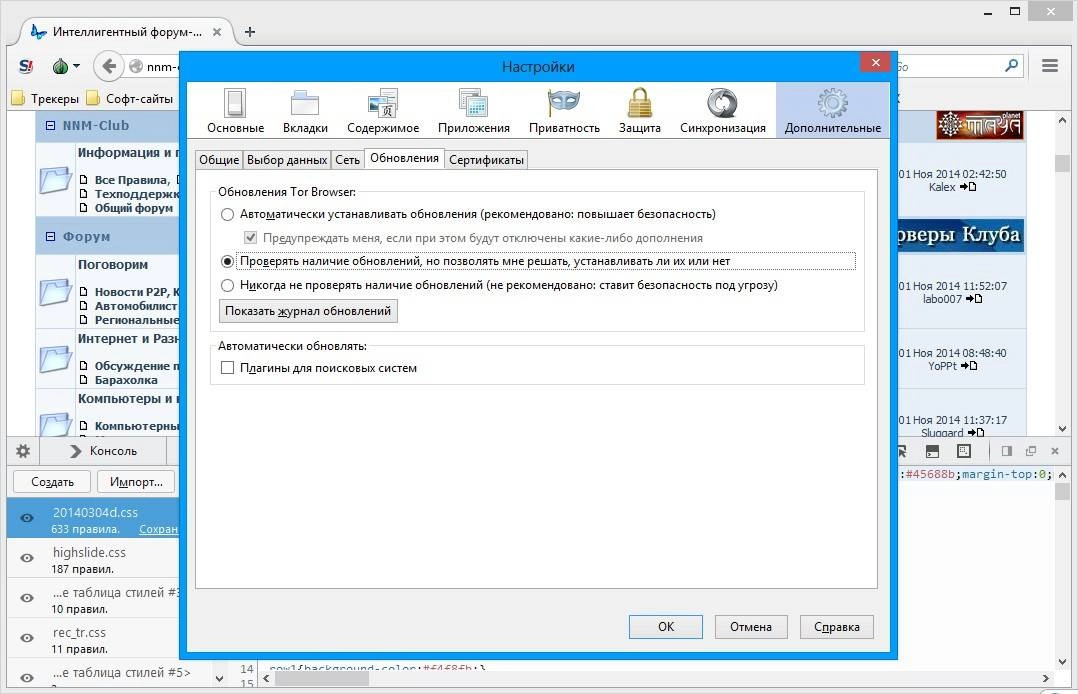This screenshot has width=1078, height=694.
Task: Select check updates but let me decide
Action: (x=227, y=261)
